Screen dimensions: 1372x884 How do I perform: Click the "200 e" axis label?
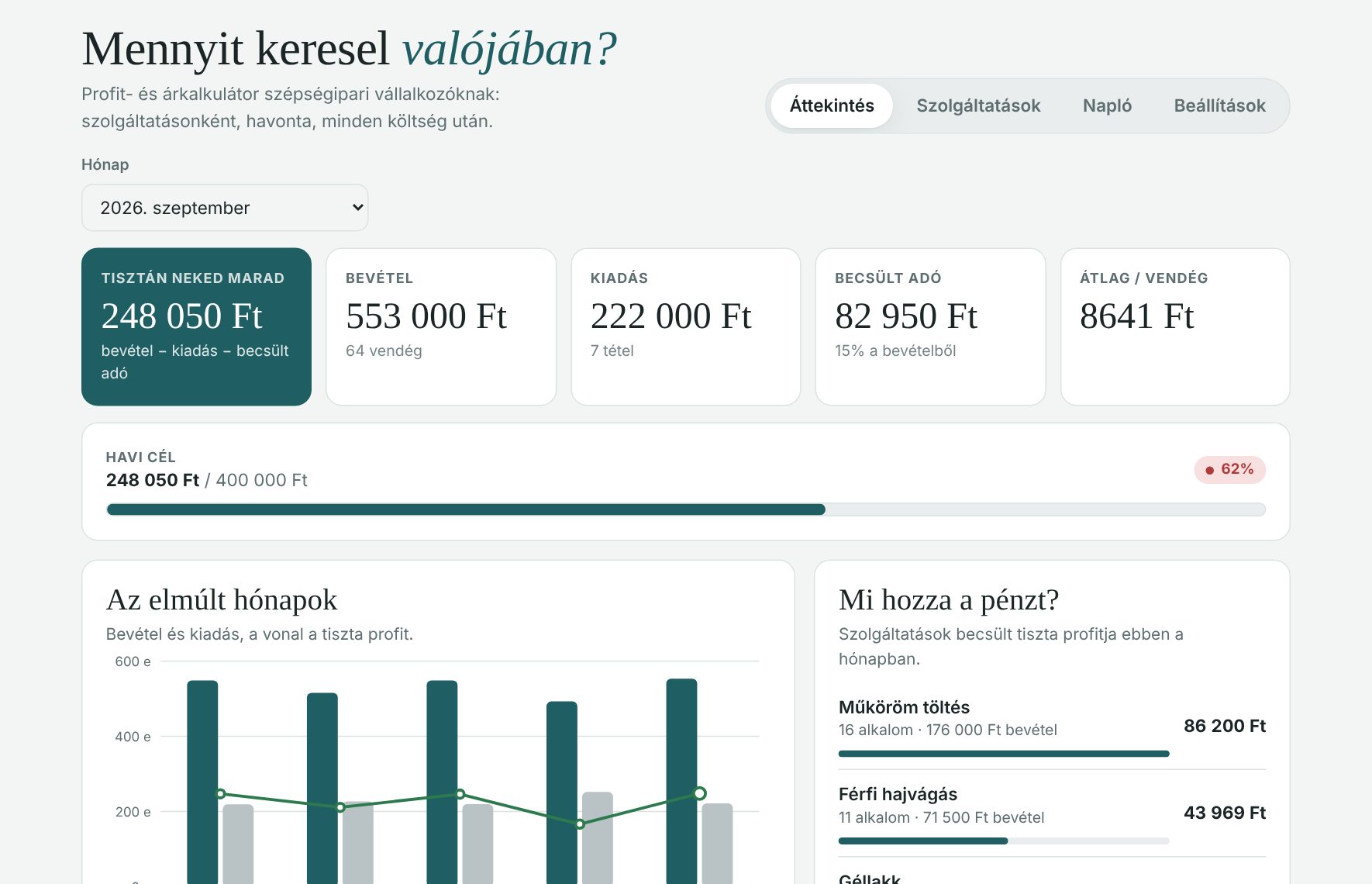click(133, 812)
